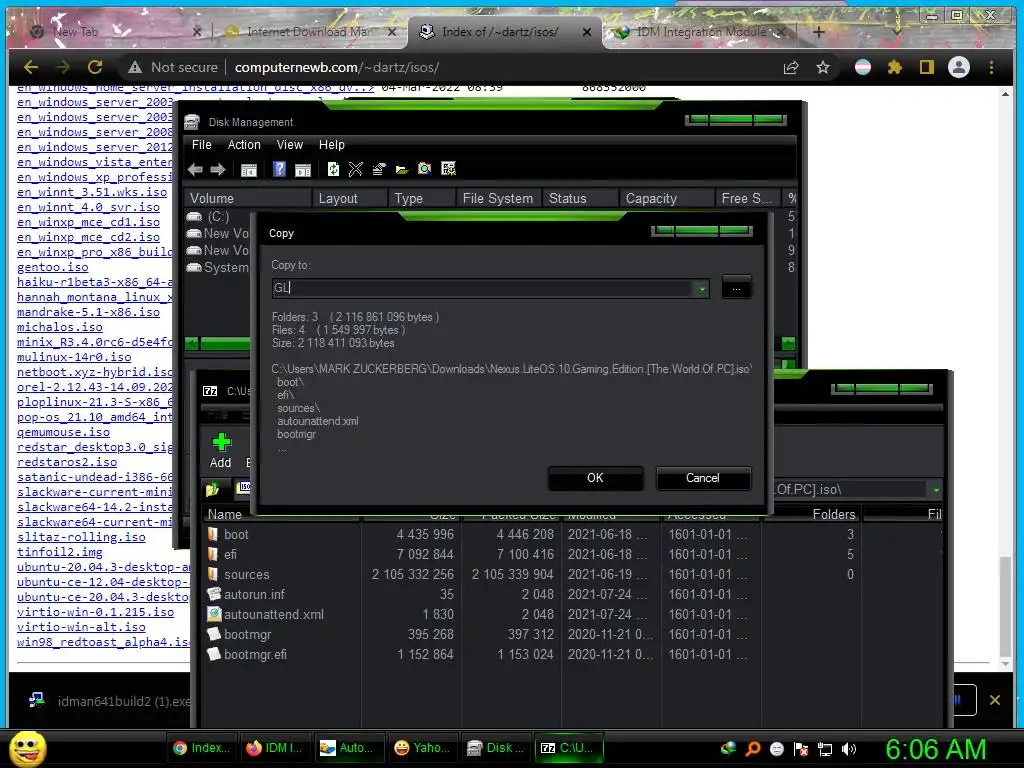Click the Open folder icon in Disk Management toolbar
The height and width of the screenshot is (768, 1024).
coord(402,170)
